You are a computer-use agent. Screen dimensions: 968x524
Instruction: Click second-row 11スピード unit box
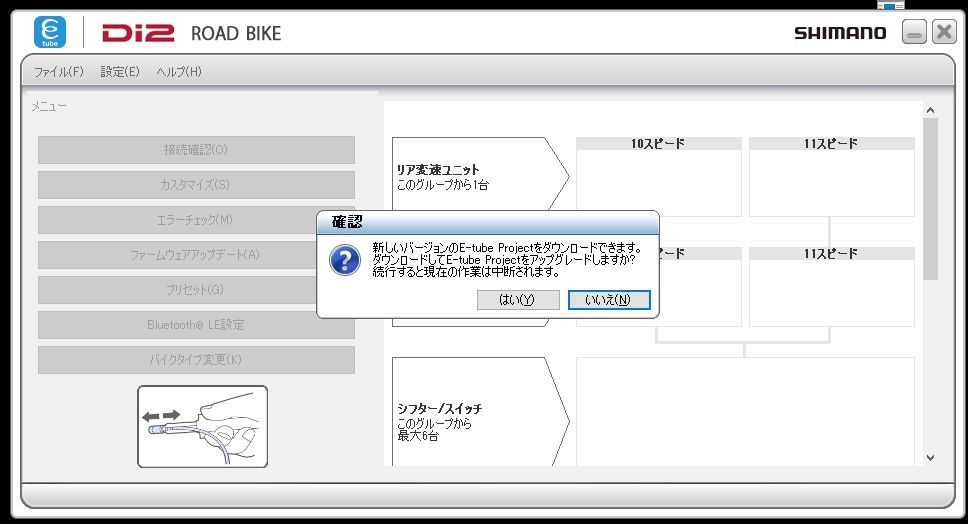(x=832, y=287)
